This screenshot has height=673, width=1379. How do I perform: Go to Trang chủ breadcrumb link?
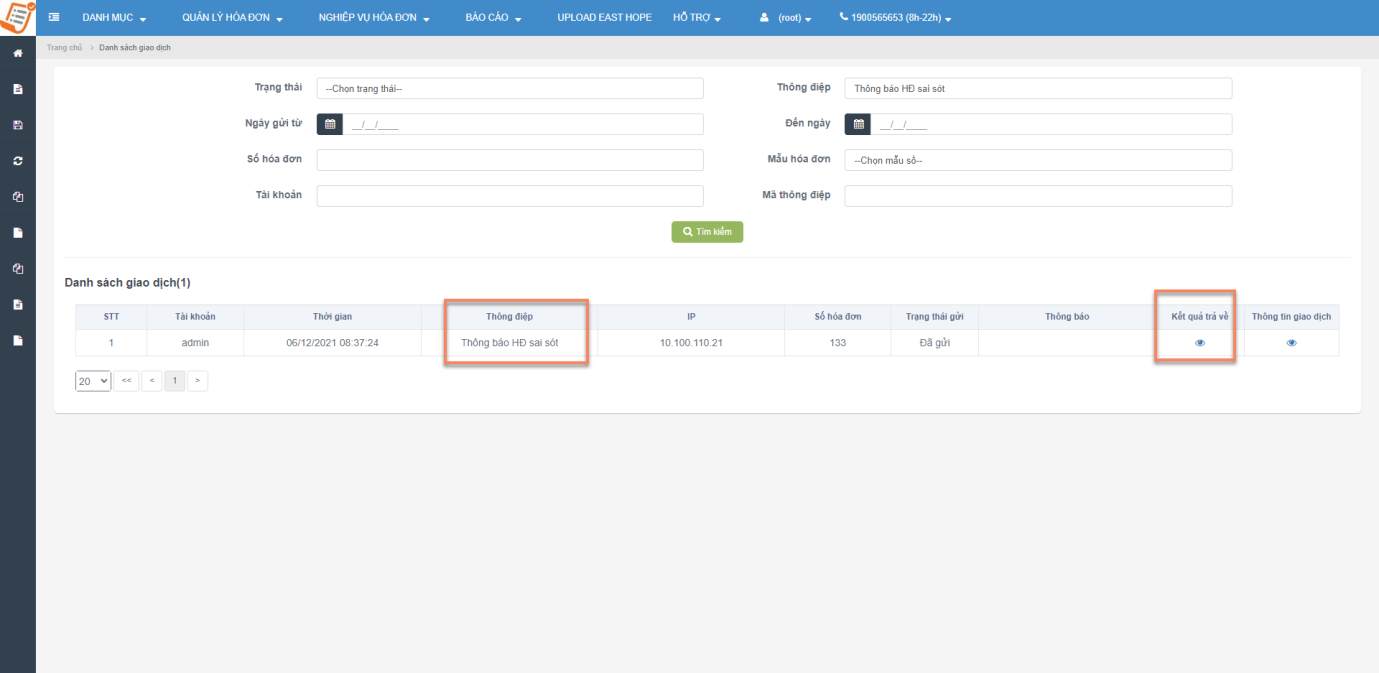(x=64, y=48)
